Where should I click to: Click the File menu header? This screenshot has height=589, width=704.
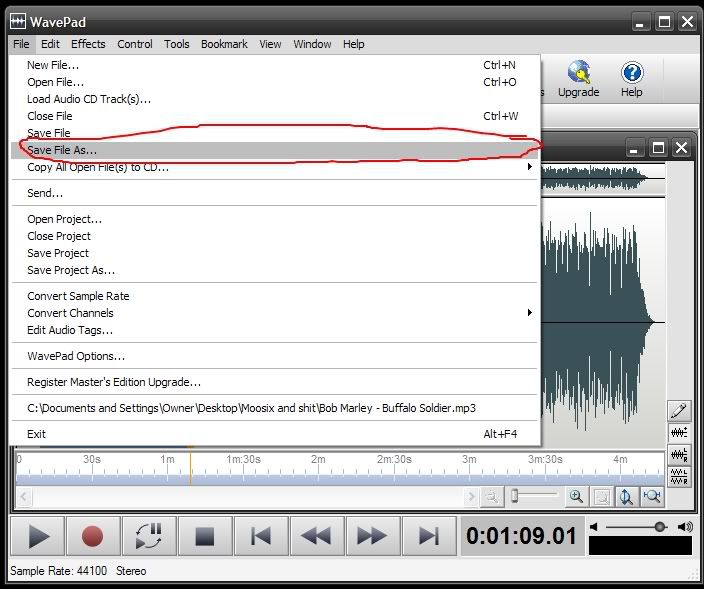(x=21, y=44)
